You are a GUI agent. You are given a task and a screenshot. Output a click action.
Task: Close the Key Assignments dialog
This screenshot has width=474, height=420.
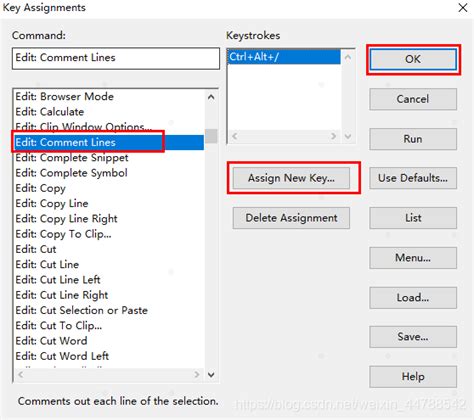click(463, 8)
